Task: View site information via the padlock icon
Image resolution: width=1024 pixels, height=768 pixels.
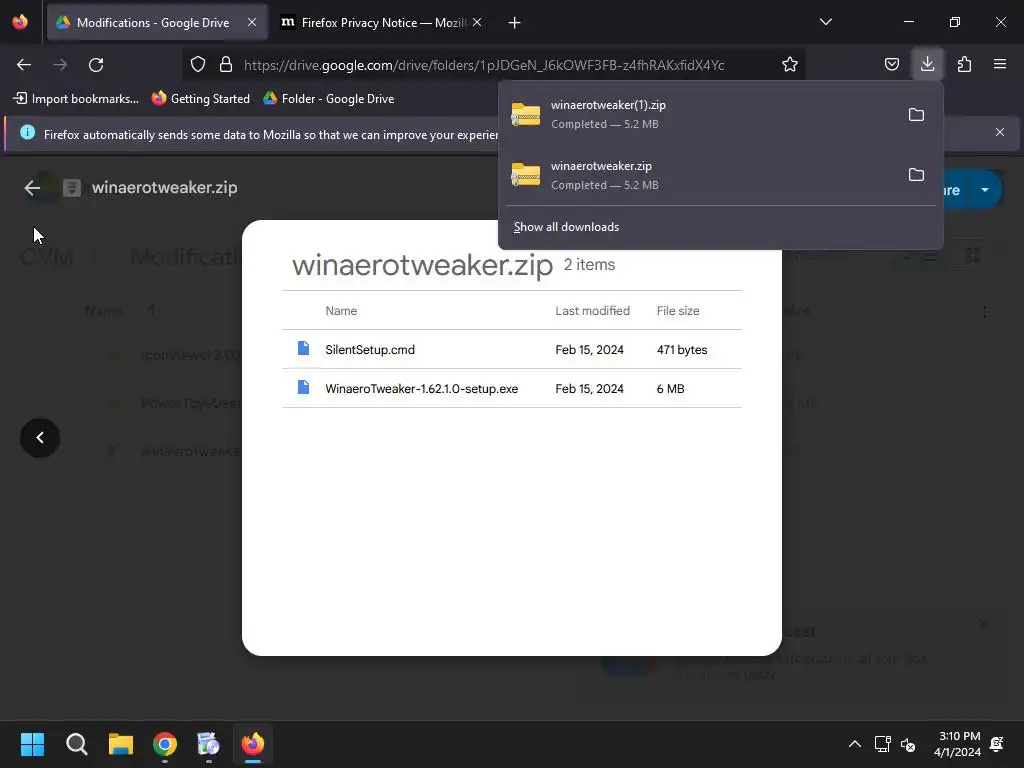Action: [x=226, y=64]
